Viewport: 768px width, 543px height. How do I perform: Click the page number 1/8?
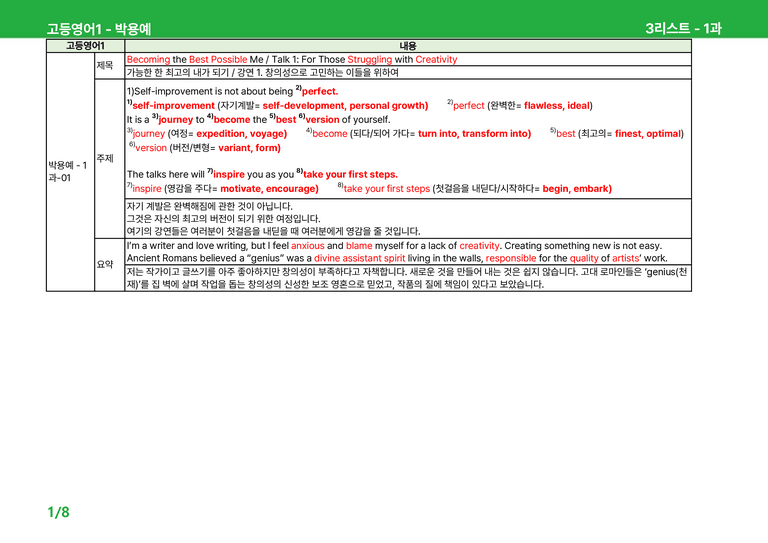point(58,512)
